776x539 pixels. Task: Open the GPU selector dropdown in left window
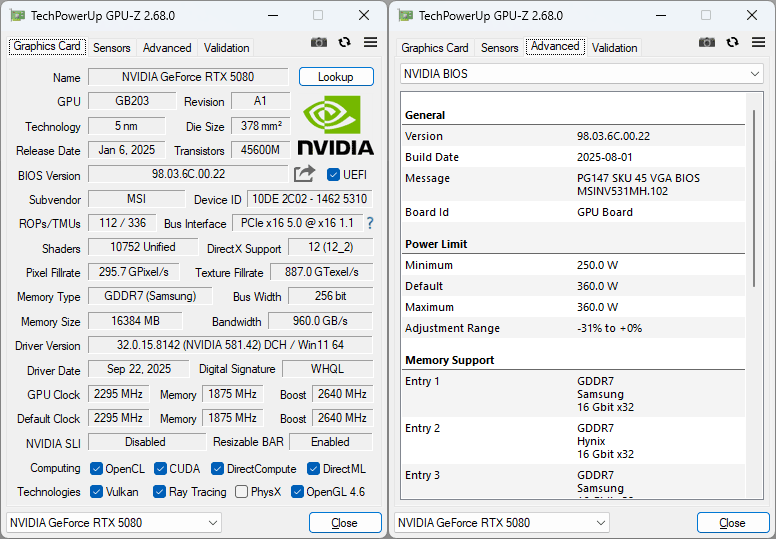(x=114, y=523)
